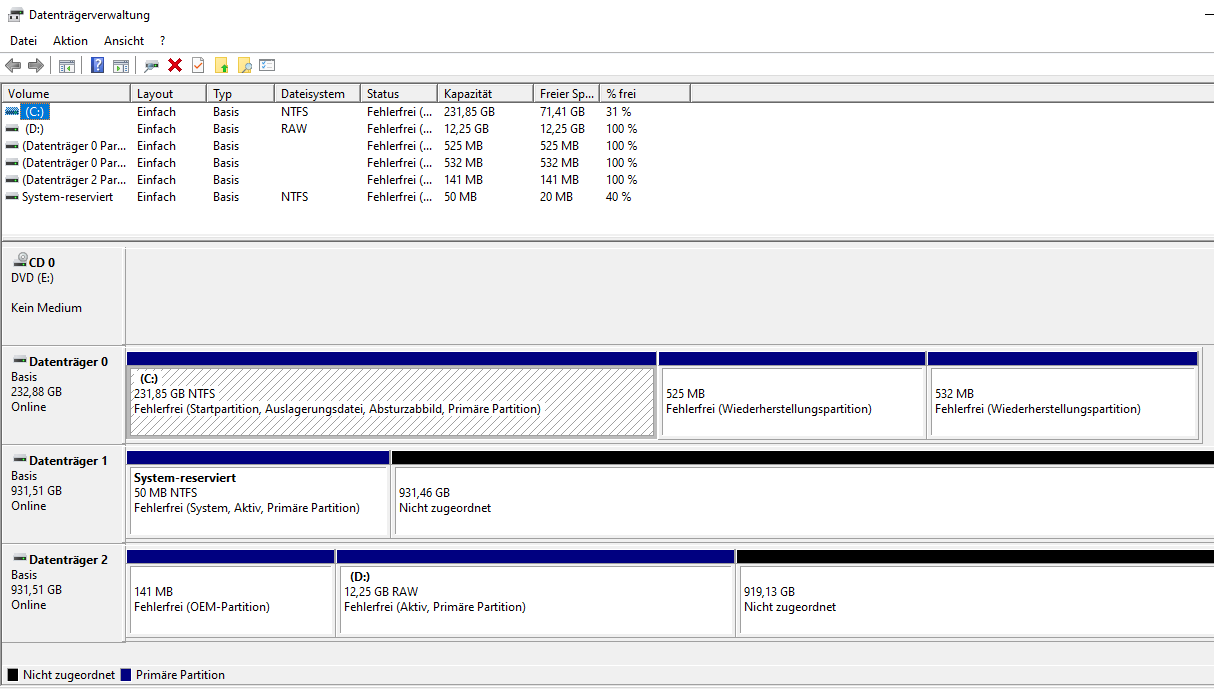Click the Back arrow toolbar icon

13,65
